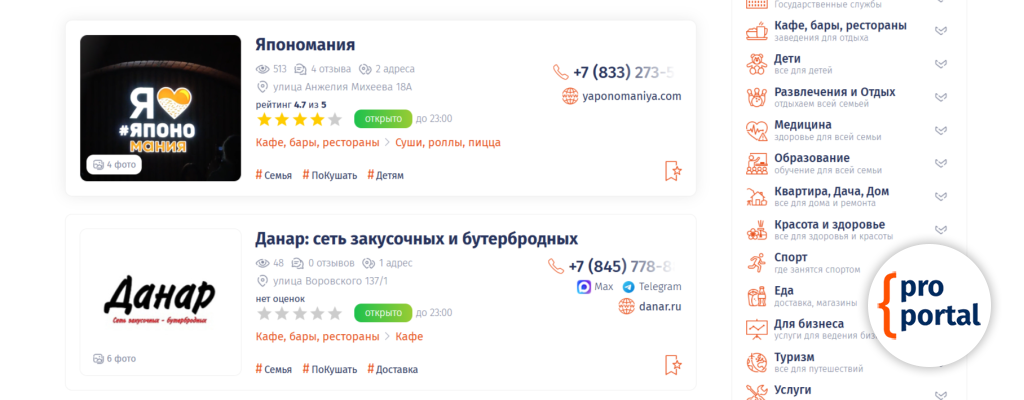Viewport: 1024px width, 400px height.
Task: Expand the Образование category chevron
Action: tap(940, 163)
